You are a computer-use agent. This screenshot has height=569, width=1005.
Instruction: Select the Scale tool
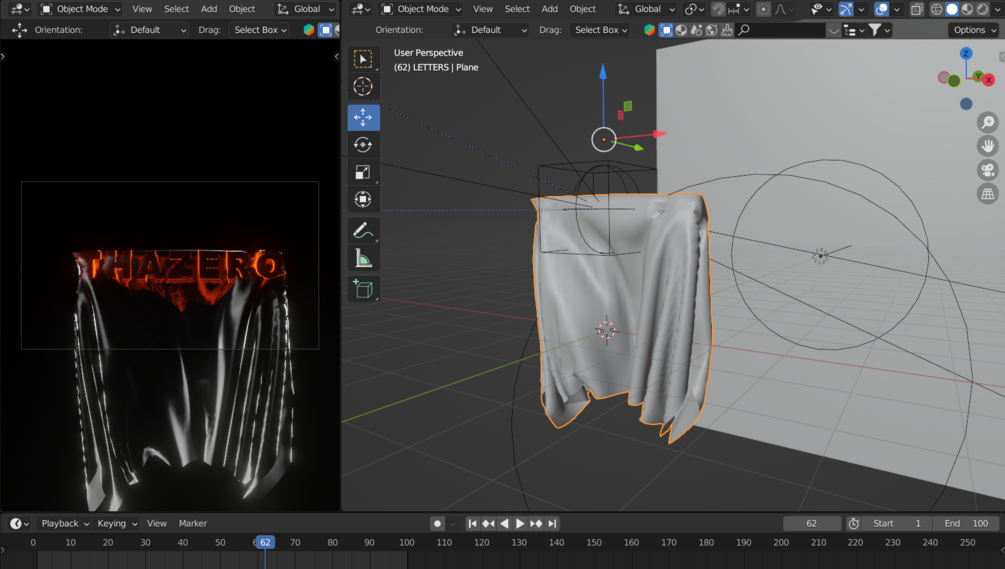point(363,172)
